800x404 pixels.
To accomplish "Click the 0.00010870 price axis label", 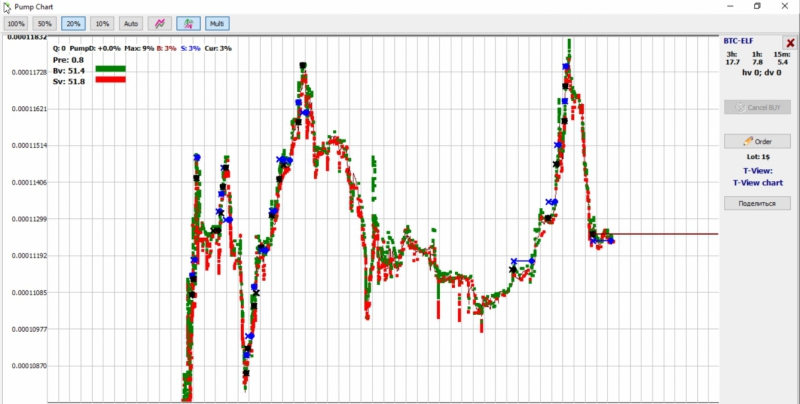I will click(x=29, y=366).
